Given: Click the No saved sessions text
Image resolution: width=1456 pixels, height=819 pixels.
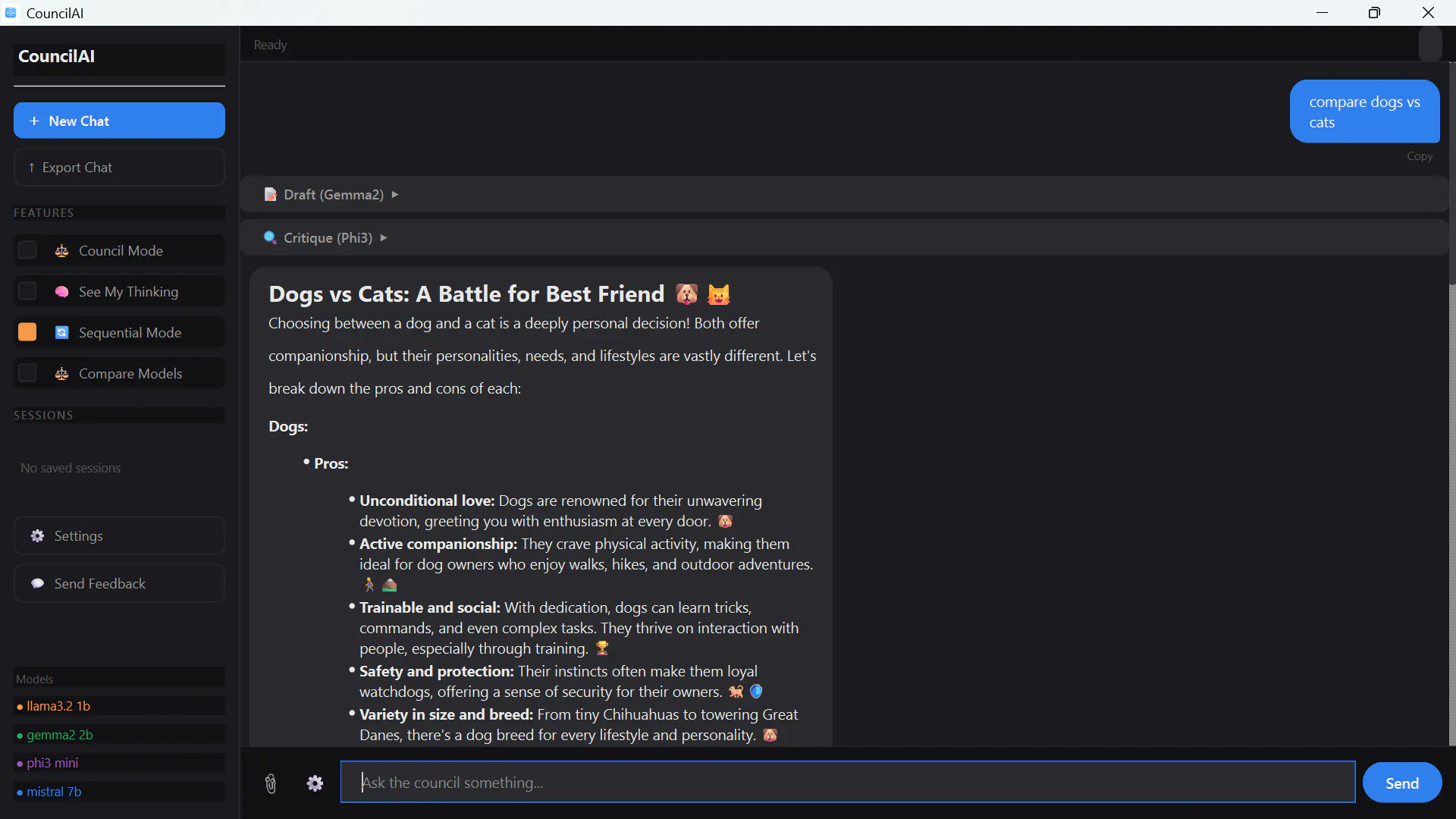Looking at the screenshot, I should click(x=71, y=469).
